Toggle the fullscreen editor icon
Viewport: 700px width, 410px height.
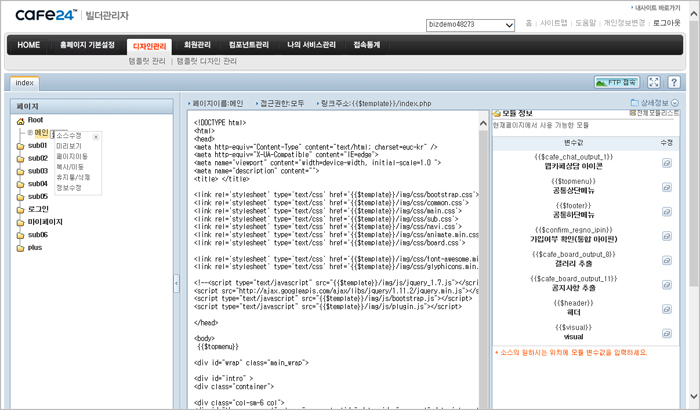(x=654, y=82)
